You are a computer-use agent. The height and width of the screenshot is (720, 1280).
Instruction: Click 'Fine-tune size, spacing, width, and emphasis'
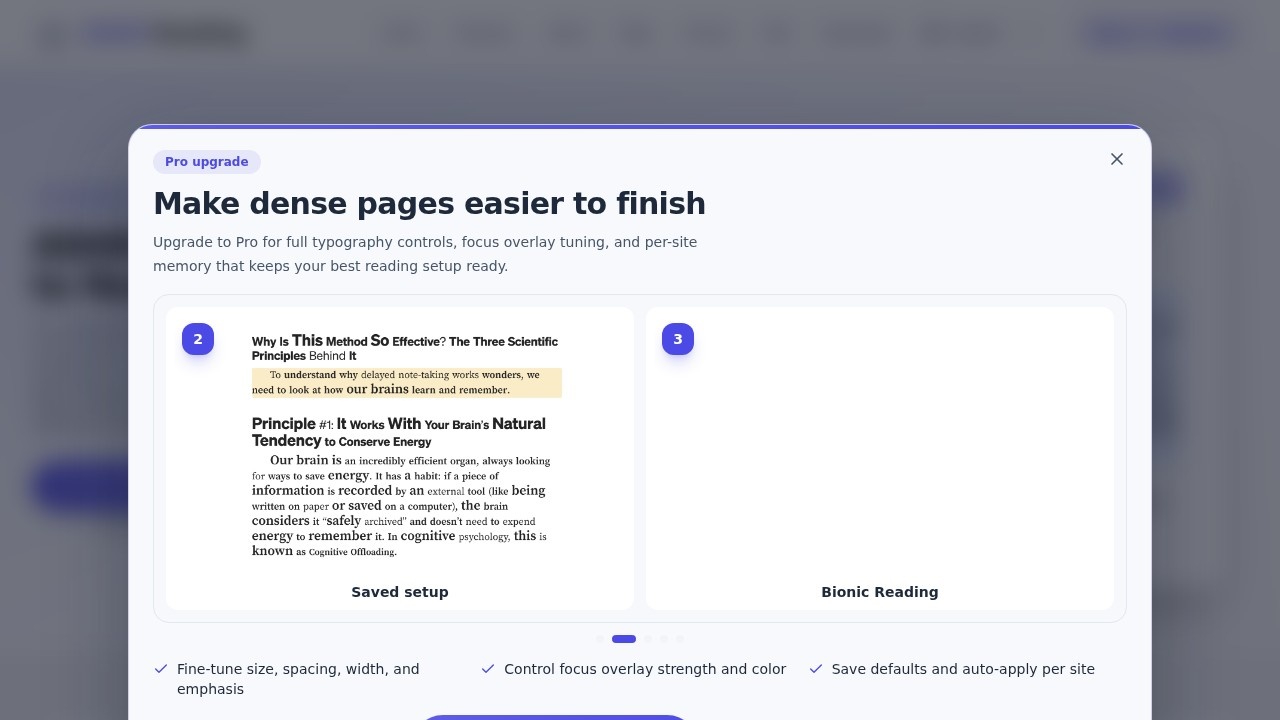click(298, 679)
